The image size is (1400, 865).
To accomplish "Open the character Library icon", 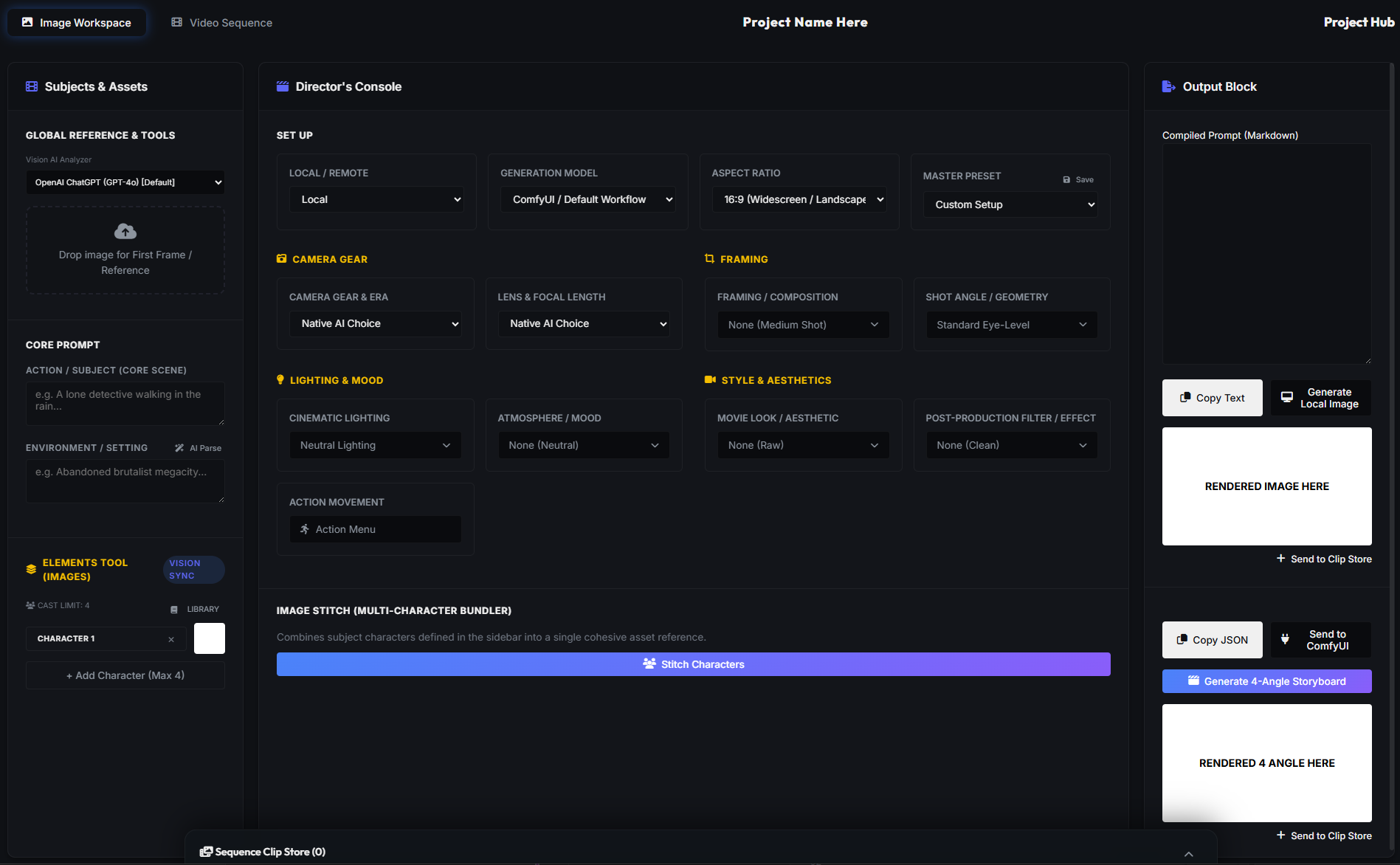I will (174, 610).
